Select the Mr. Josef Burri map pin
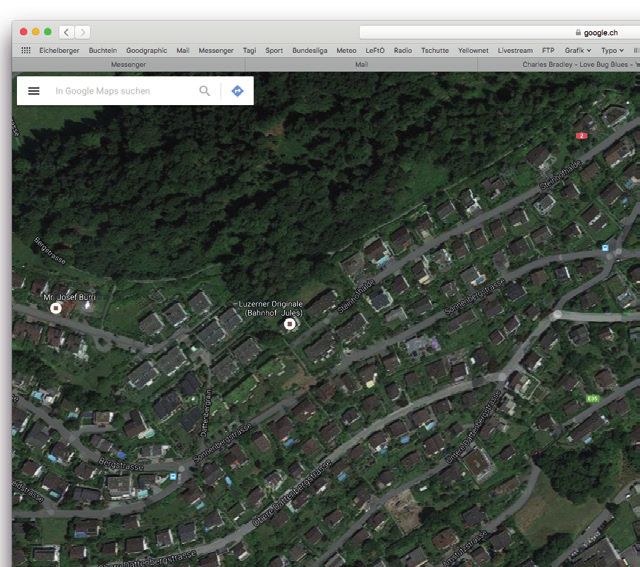640x567 pixels. coord(56,308)
